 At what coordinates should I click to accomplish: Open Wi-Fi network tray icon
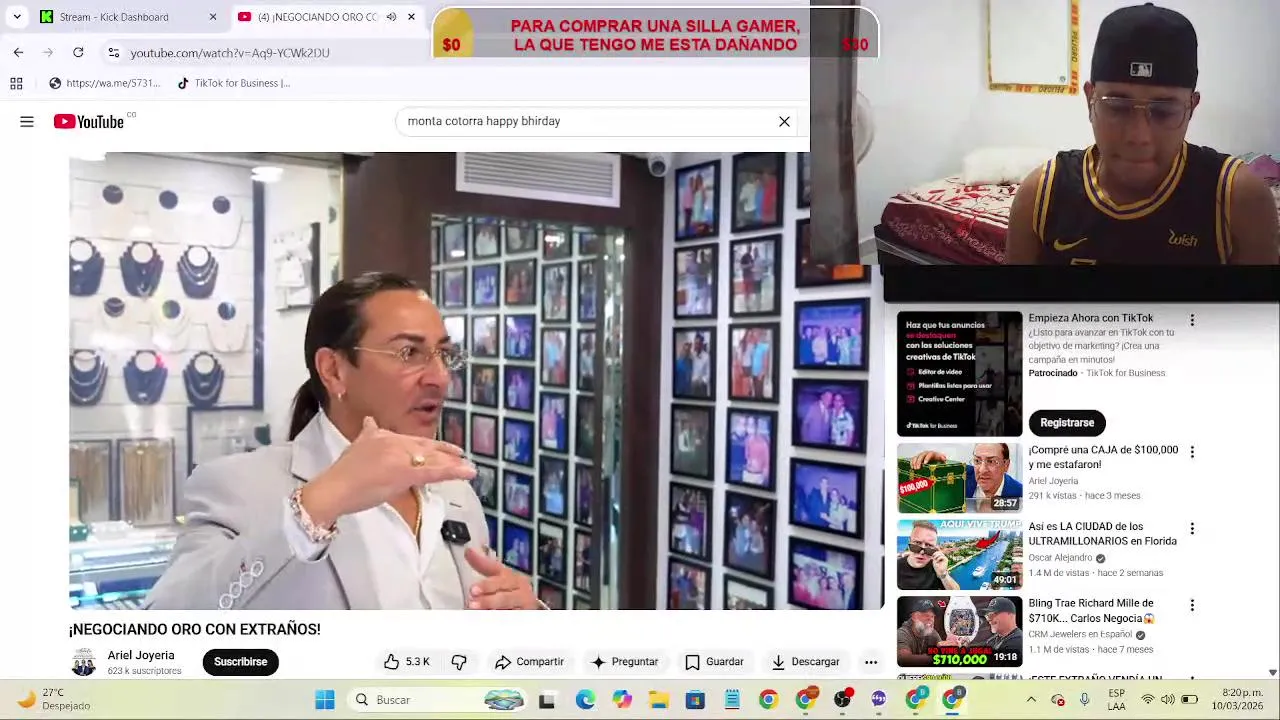click(x=1148, y=700)
